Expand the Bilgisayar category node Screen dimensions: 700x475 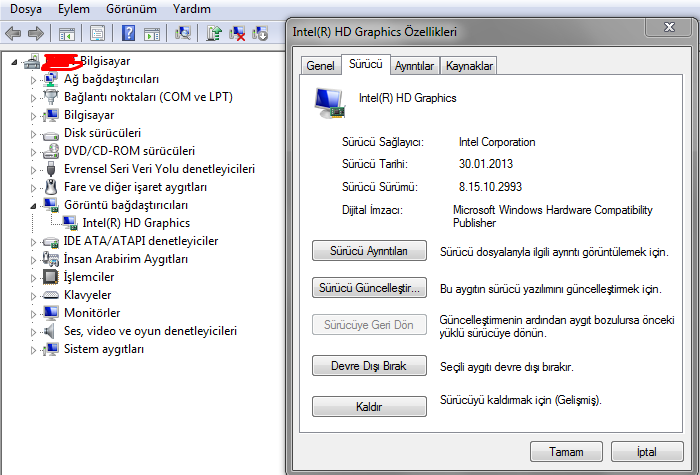(x=33, y=116)
